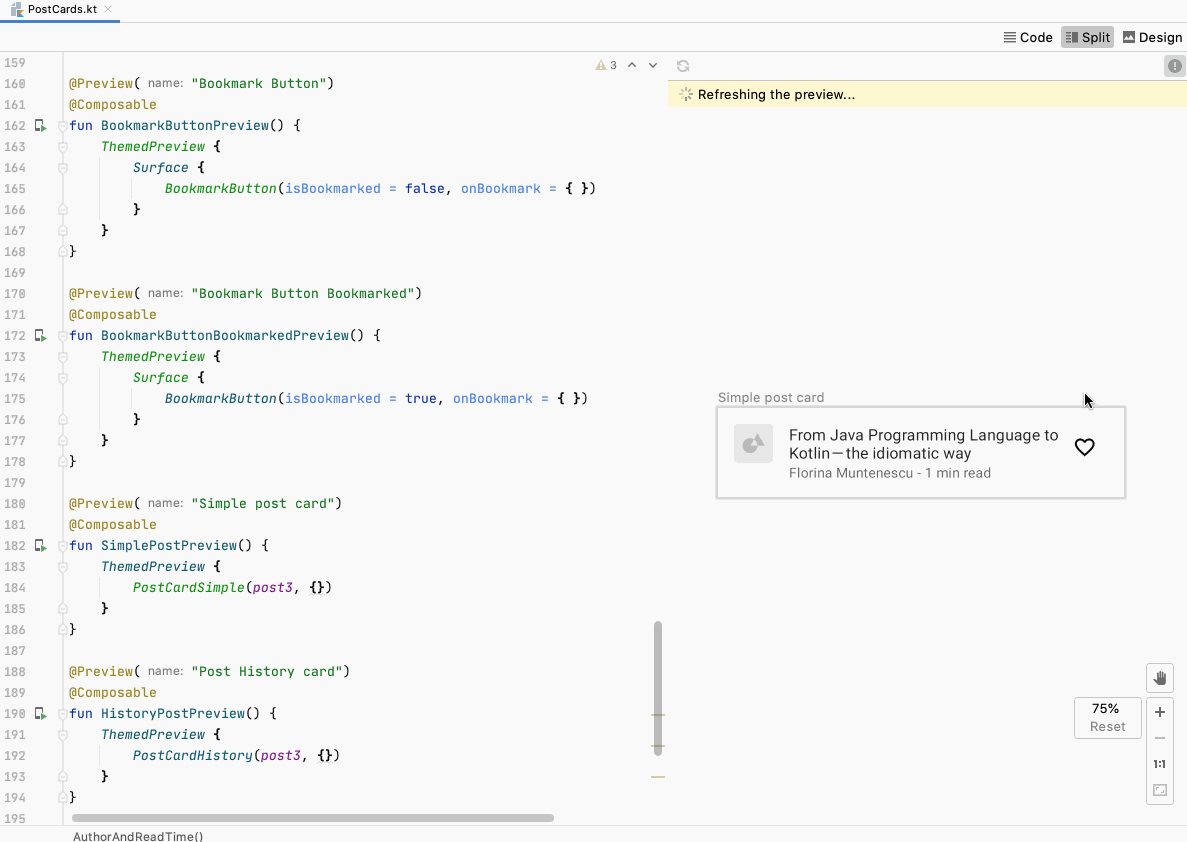Run SimplePostPreview gutter icon at line 182
The image size is (1187, 842).
pyautogui.click(x=41, y=546)
